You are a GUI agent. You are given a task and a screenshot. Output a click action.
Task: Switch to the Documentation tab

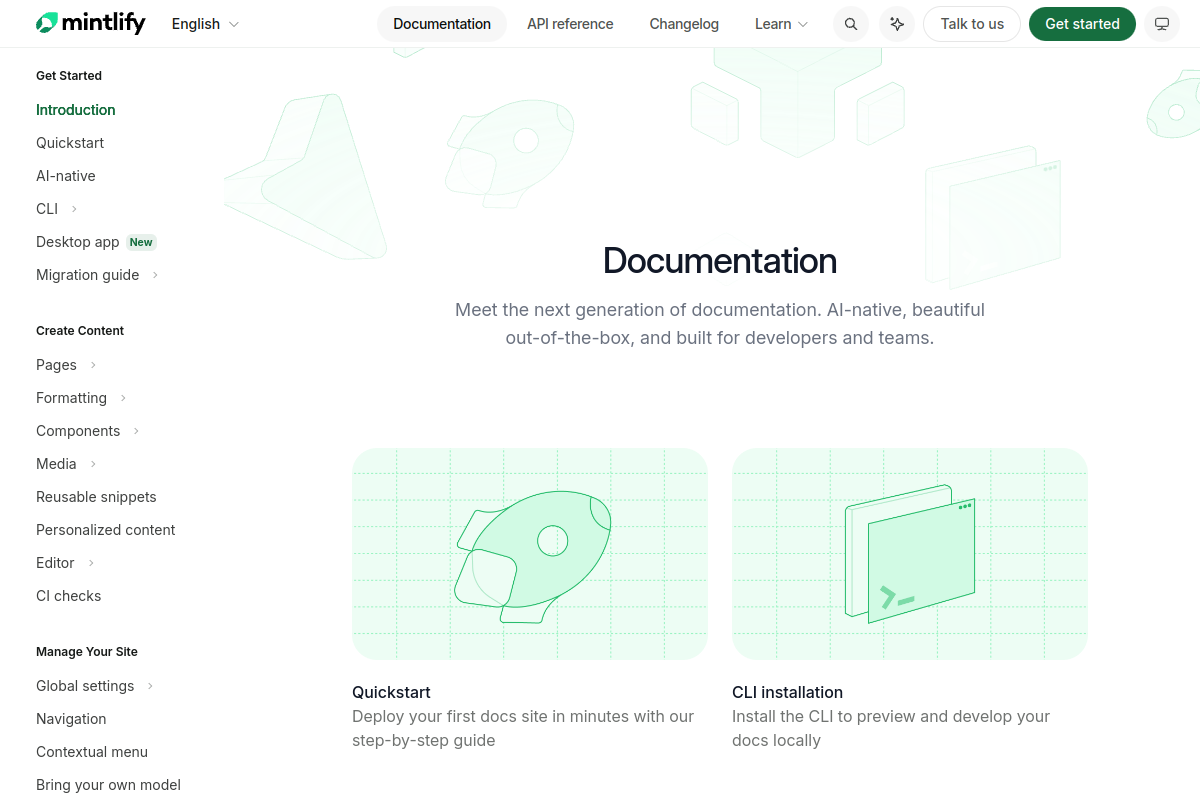442,24
